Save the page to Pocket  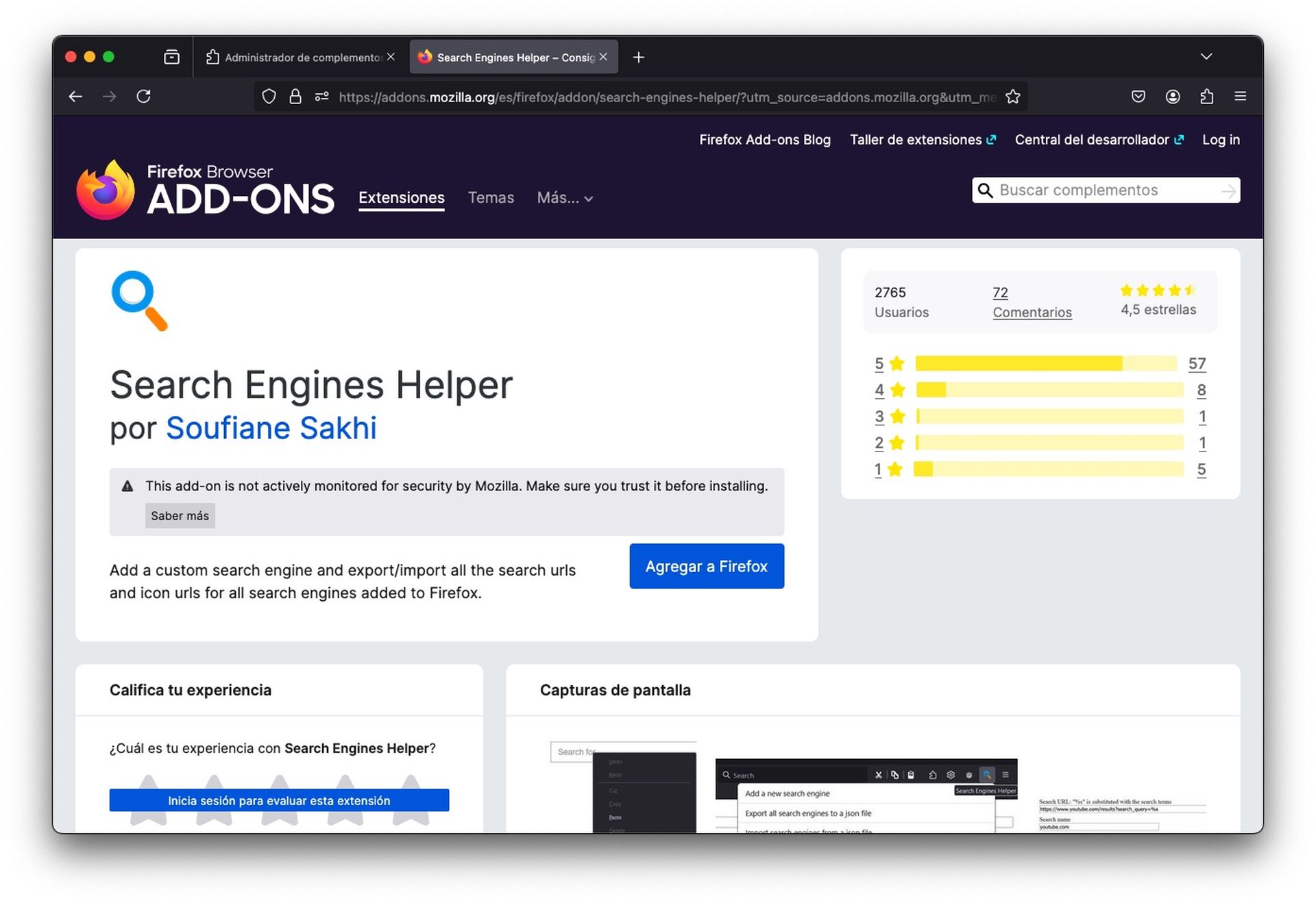pyautogui.click(x=1138, y=97)
